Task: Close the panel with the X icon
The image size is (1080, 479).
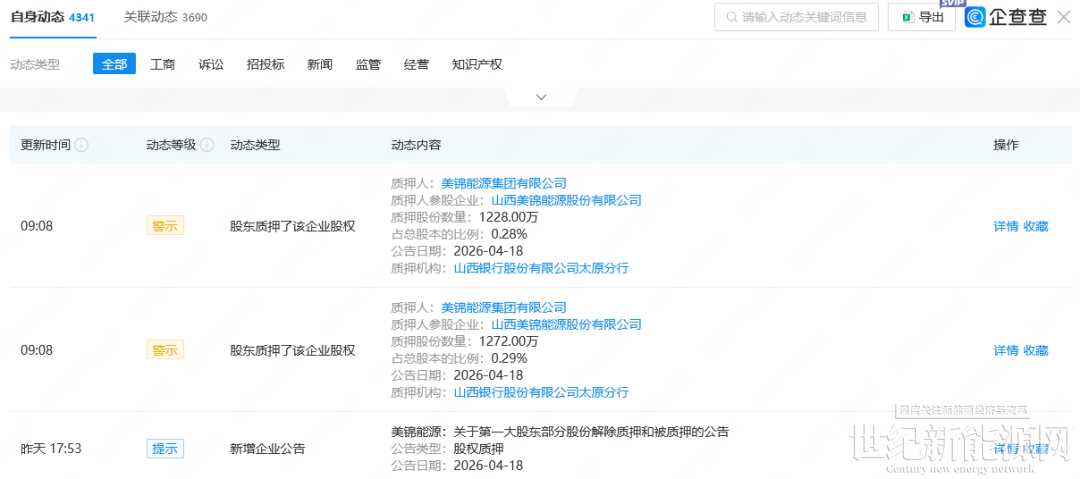Action: tap(1063, 17)
